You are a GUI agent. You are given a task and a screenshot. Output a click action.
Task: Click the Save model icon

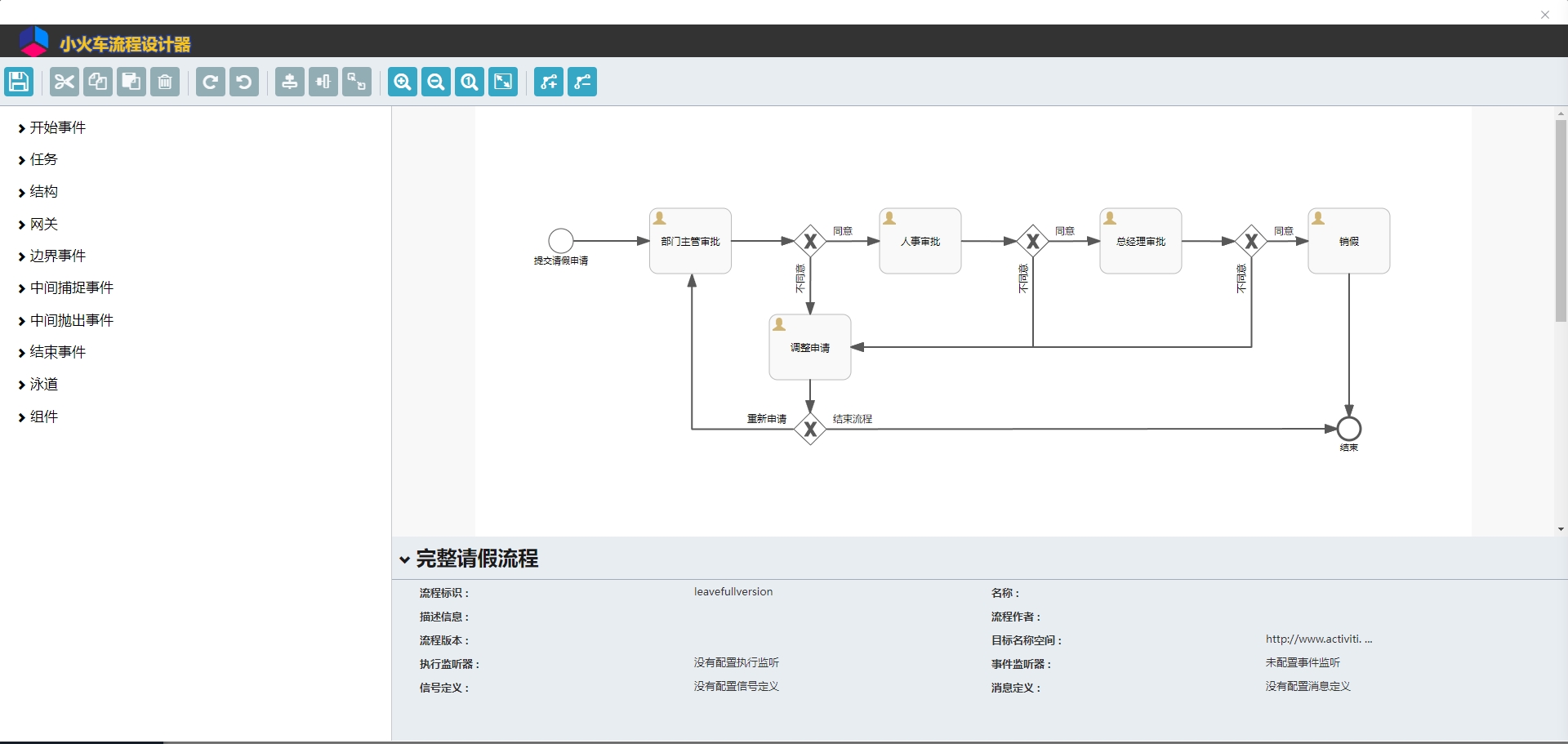pyautogui.click(x=19, y=82)
